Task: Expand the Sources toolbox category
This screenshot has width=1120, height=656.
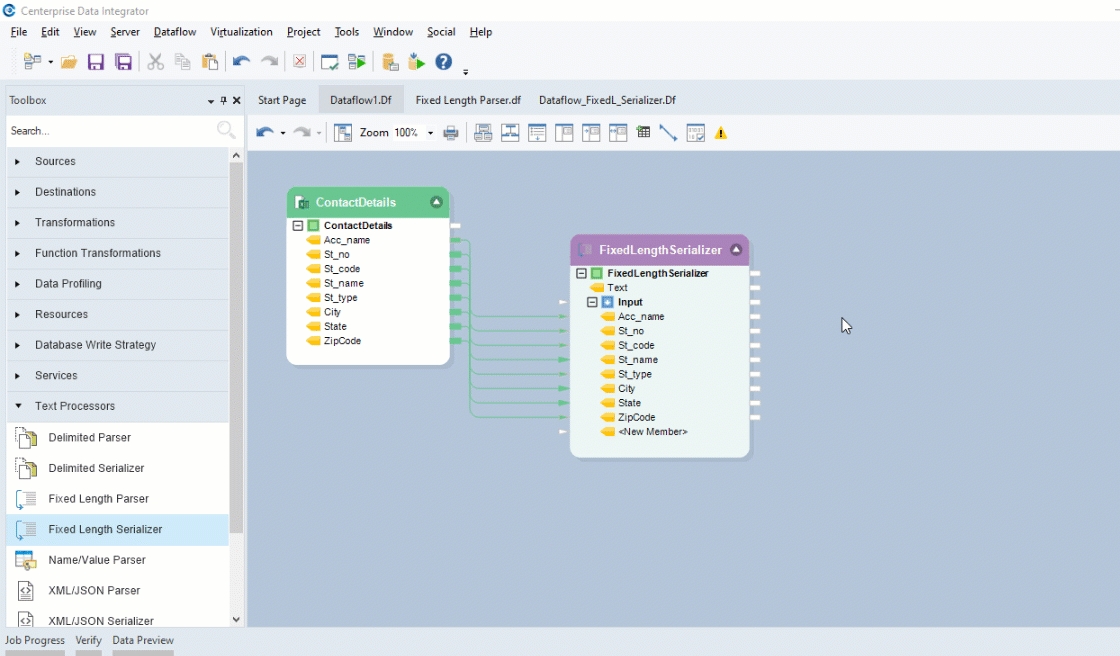Action: [x=55, y=161]
